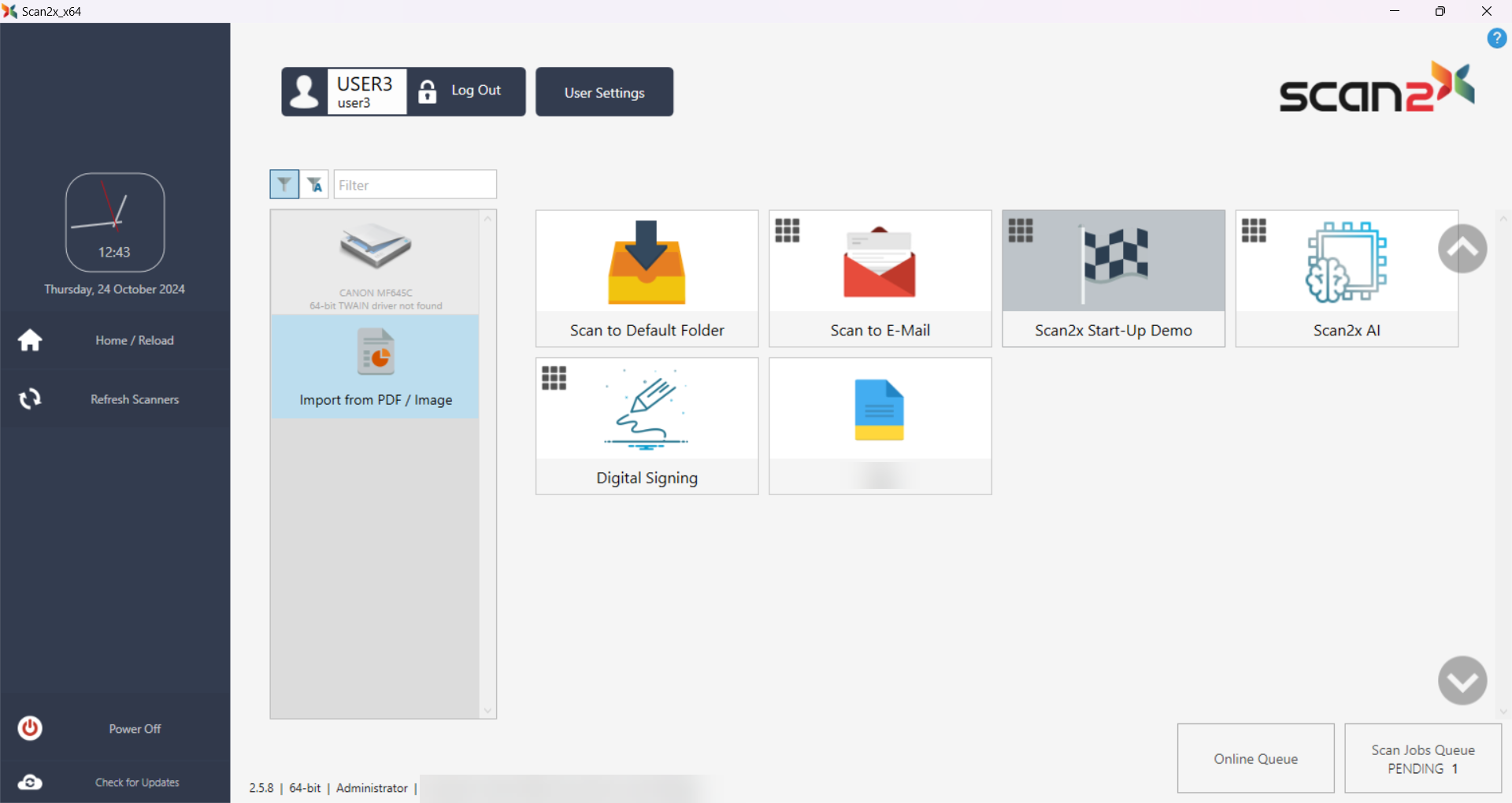
Task: Open the Scan Jobs Queue pending panel
Action: tap(1422, 758)
